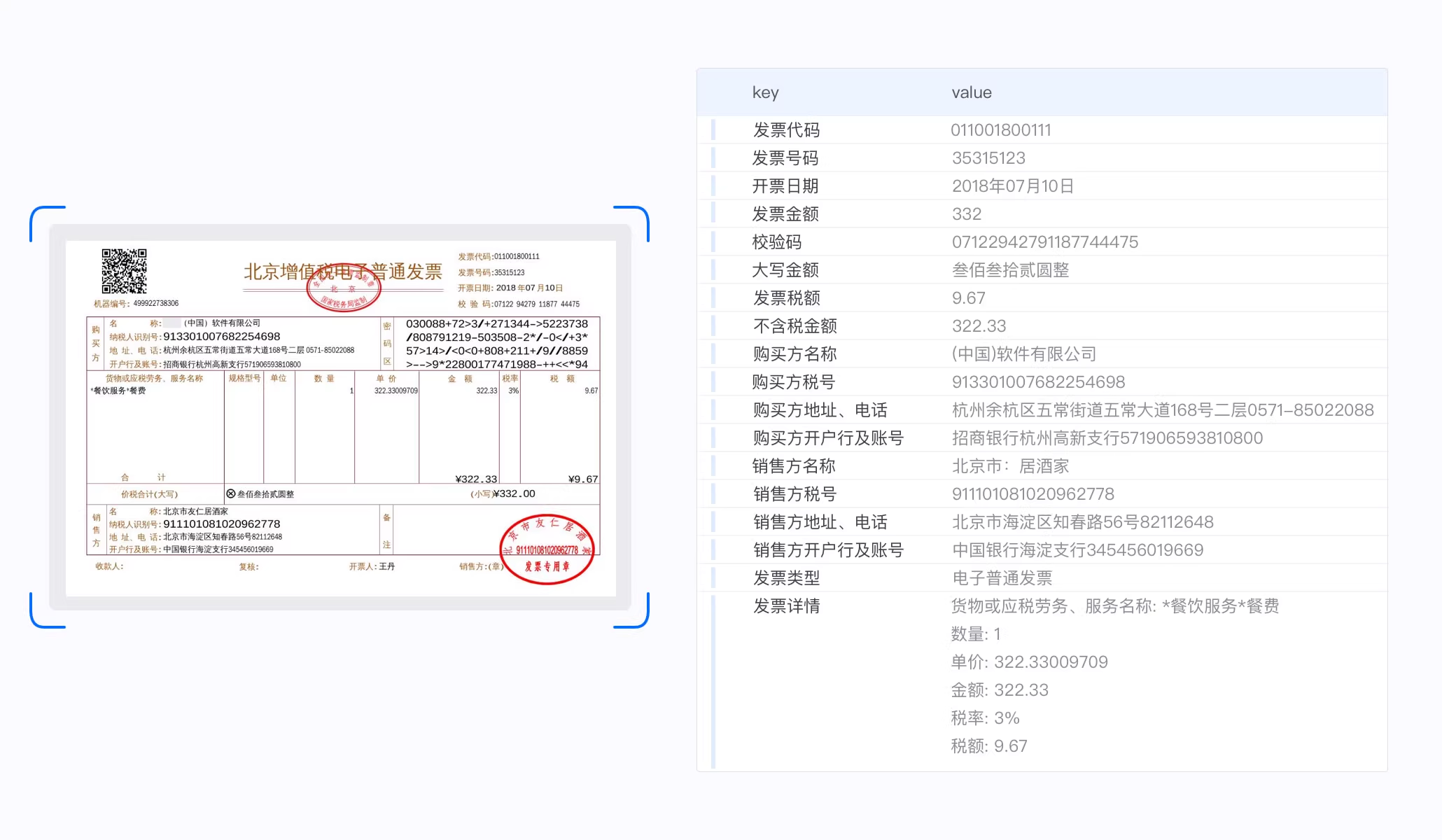Select the 发票代码 row
The image size is (1442, 840).
tap(786, 130)
